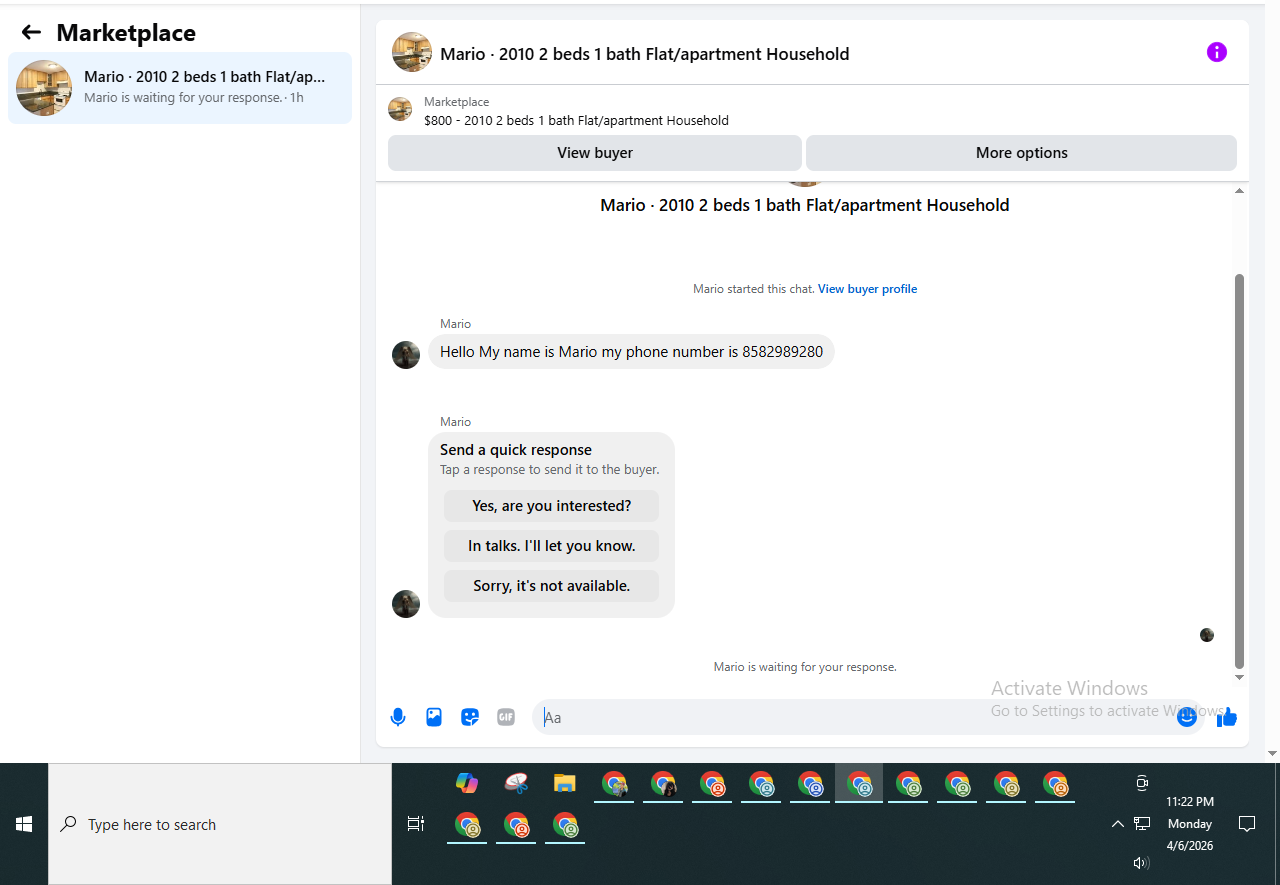Open the Snipping Tool from the taskbar
1280x885 pixels.
516,783
